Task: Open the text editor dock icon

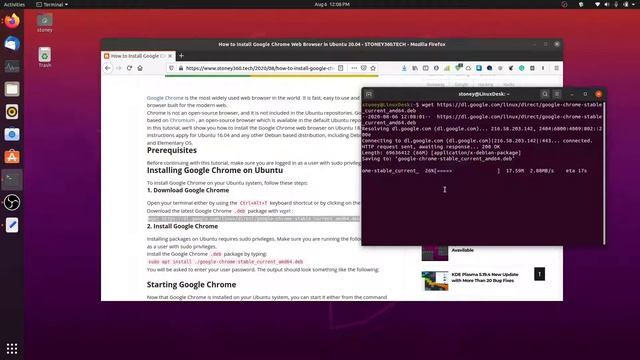Action: (12, 225)
